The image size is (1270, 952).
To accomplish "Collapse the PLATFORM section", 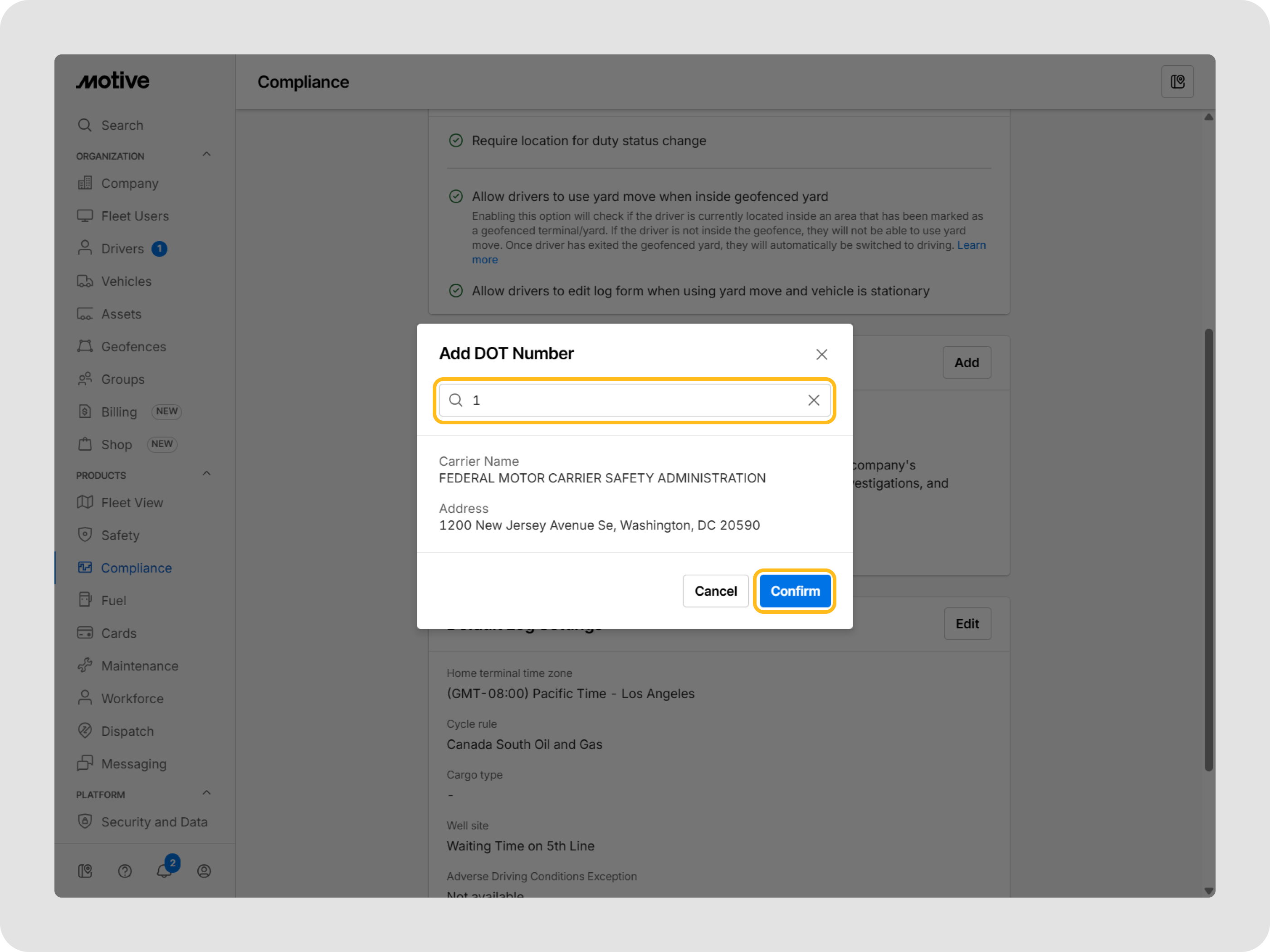I will (206, 792).
